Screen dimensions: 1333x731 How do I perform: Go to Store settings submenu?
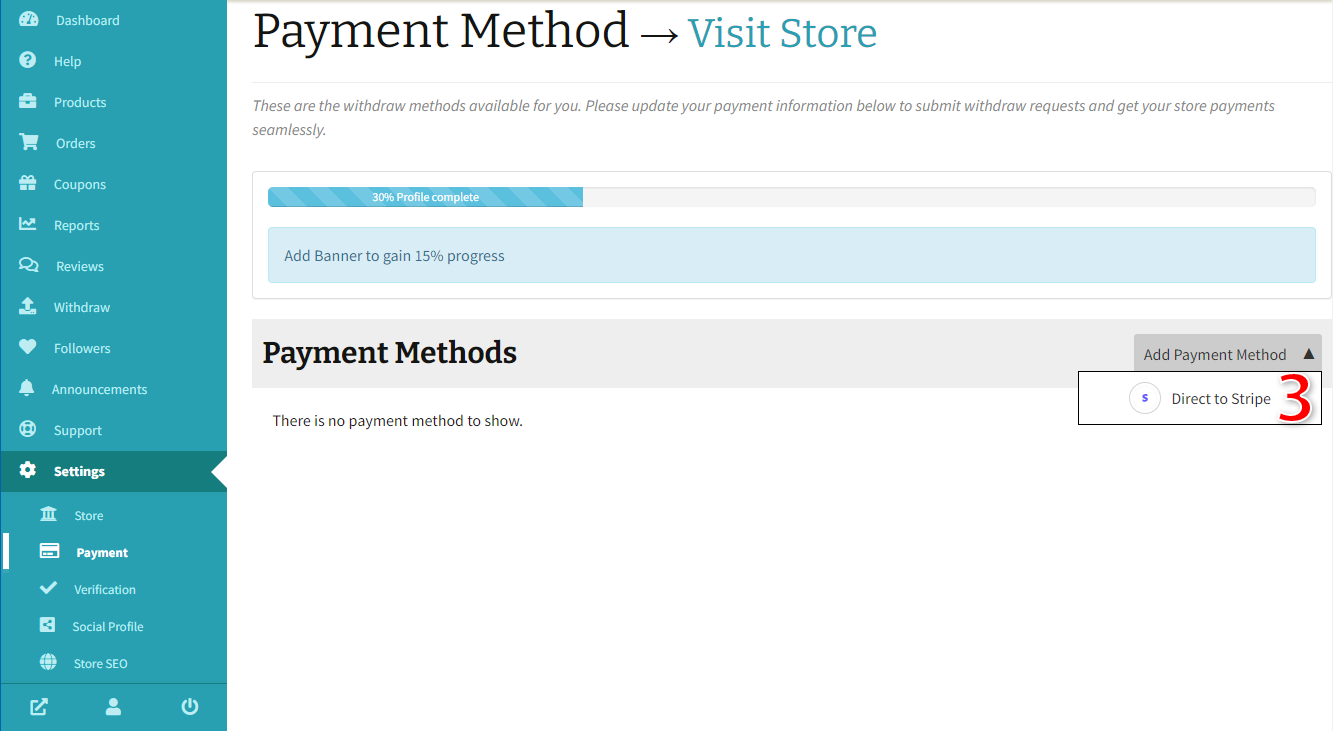tap(88, 516)
